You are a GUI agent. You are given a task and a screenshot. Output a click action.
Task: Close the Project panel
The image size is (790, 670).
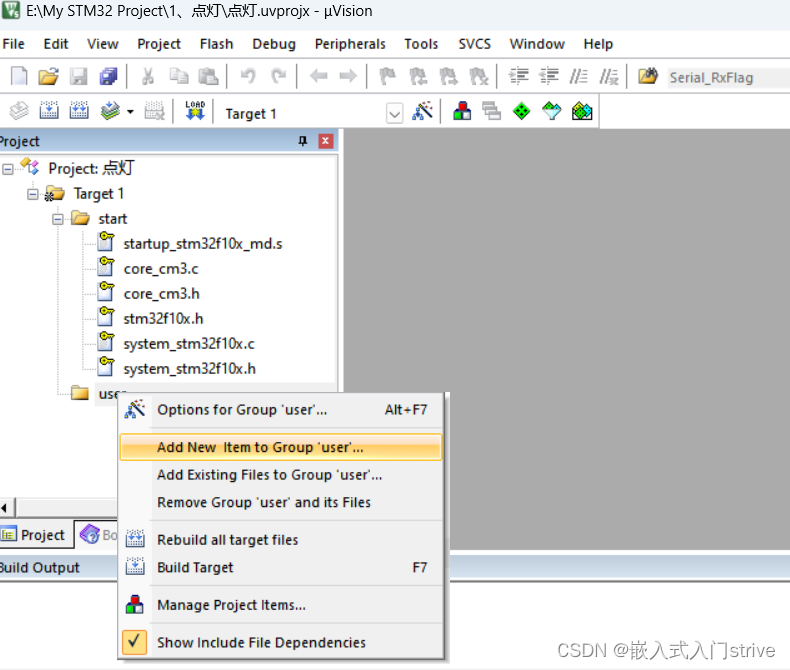pyautogui.click(x=326, y=141)
